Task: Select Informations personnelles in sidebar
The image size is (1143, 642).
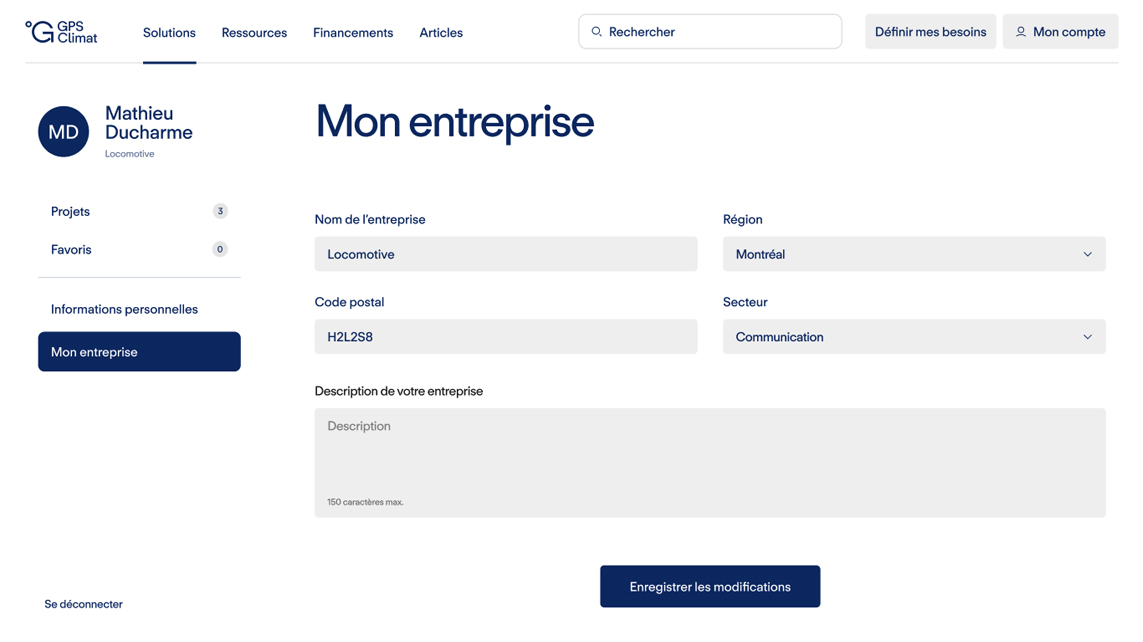Action: click(124, 309)
